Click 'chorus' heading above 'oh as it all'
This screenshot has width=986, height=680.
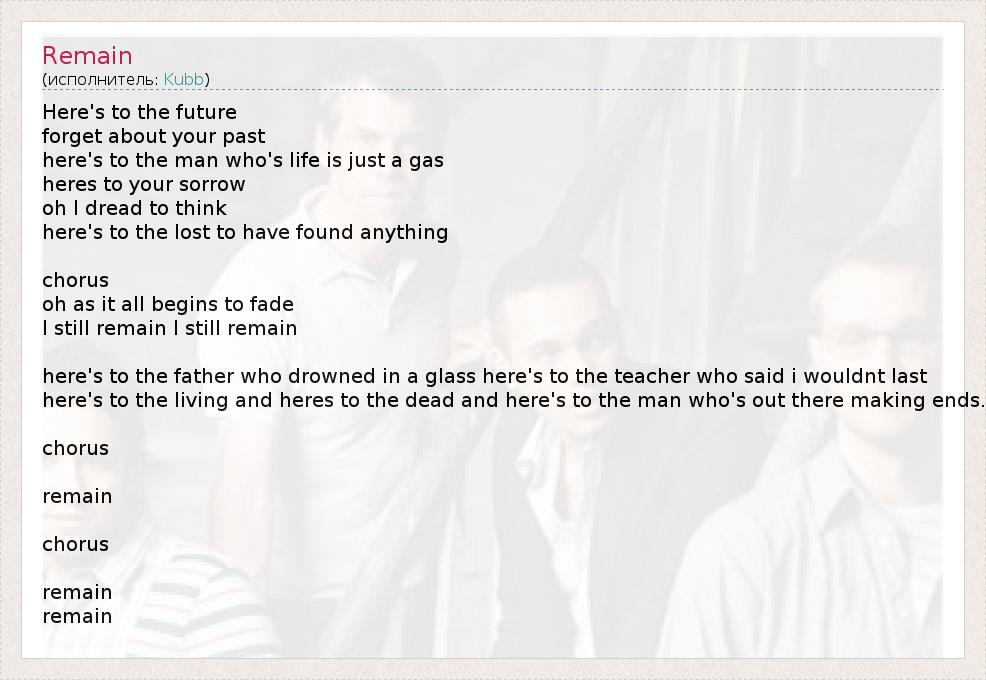[x=75, y=280]
